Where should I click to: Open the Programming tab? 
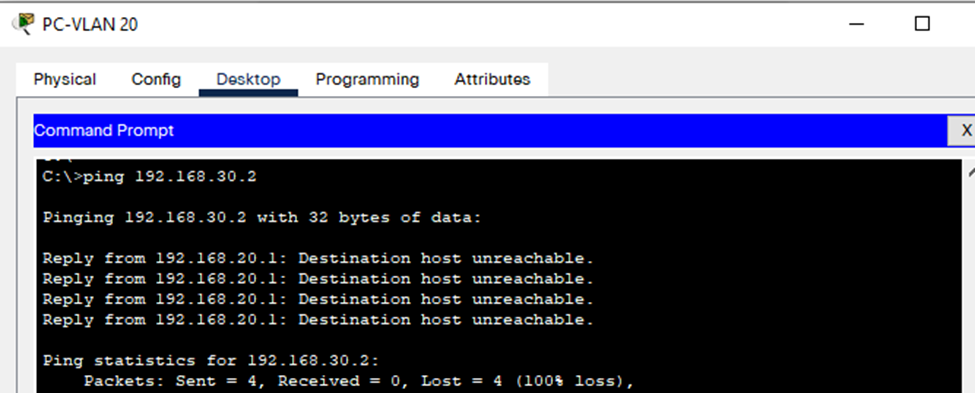(367, 80)
